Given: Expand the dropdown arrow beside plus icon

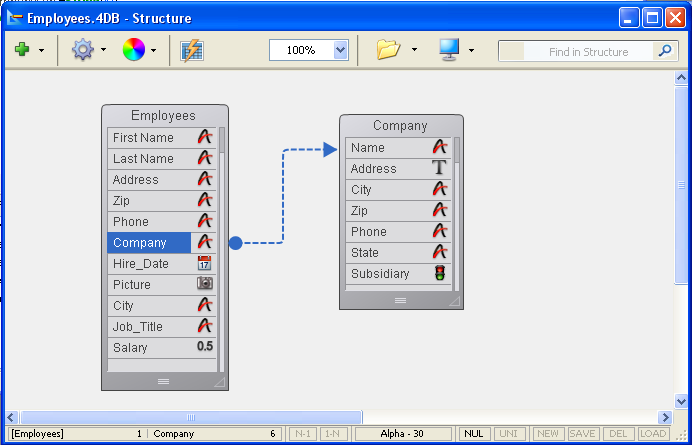Looking at the screenshot, I should tap(41, 51).
